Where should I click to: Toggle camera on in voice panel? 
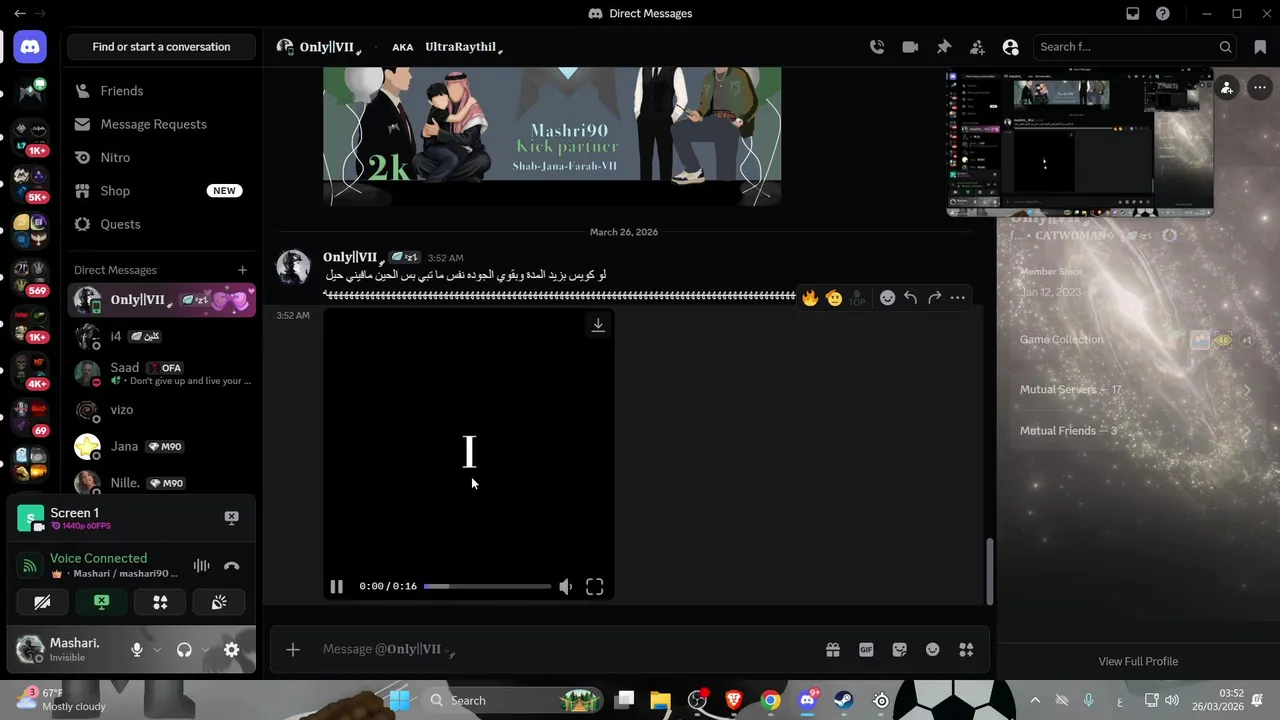point(42,602)
